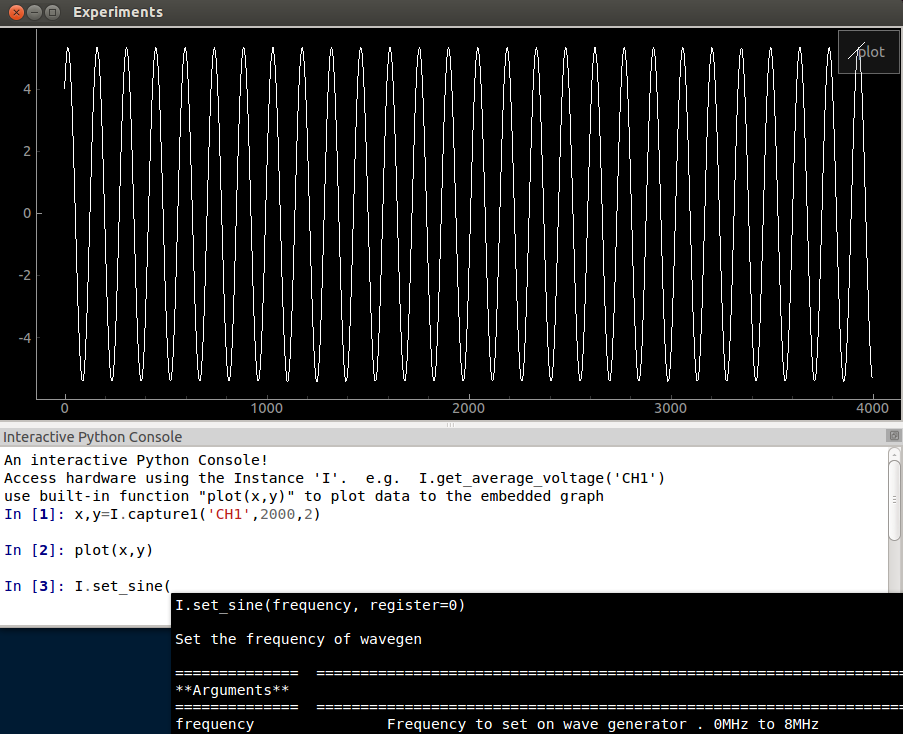Click the 'Access hardware using the Instance' line
Image resolution: width=903 pixels, height=734 pixels.
point(334,478)
